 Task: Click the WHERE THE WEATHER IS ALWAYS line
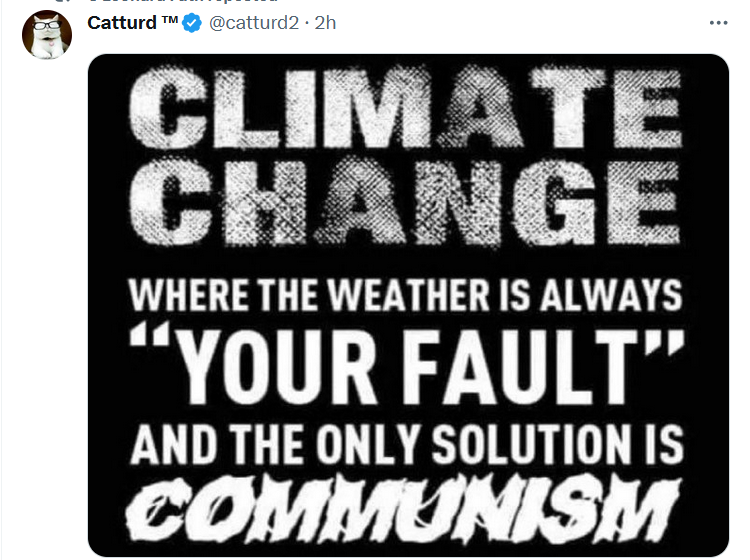pos(406,295)
